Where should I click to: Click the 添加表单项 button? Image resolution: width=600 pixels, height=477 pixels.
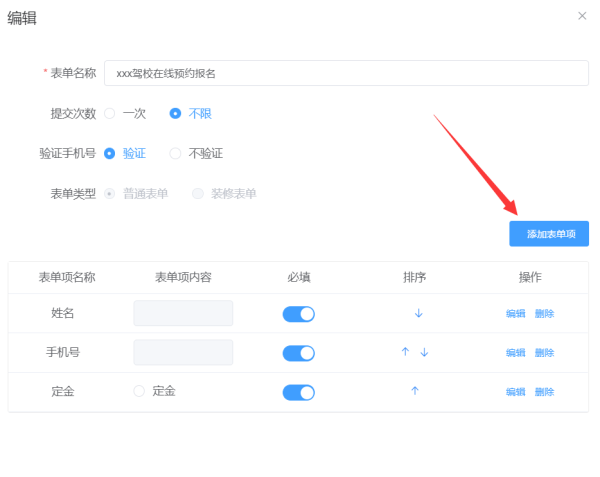tap(549, 233)
